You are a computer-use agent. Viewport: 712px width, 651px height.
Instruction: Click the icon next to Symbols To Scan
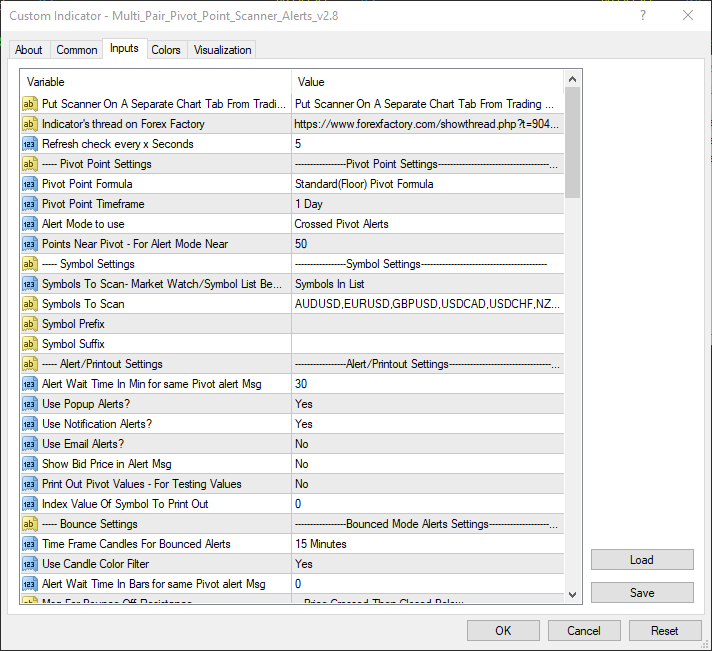pyautogui.click(x=29, y=304)
